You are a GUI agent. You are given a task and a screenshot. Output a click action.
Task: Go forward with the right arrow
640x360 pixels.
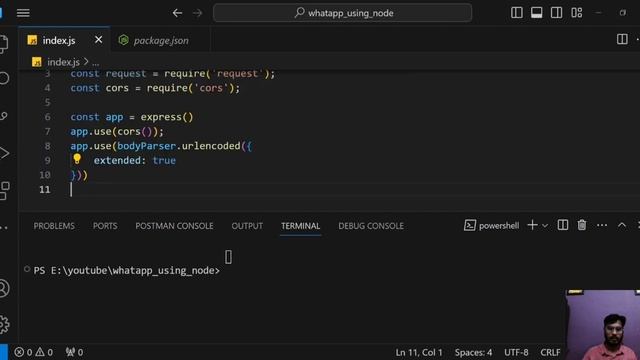click(198, 13)
